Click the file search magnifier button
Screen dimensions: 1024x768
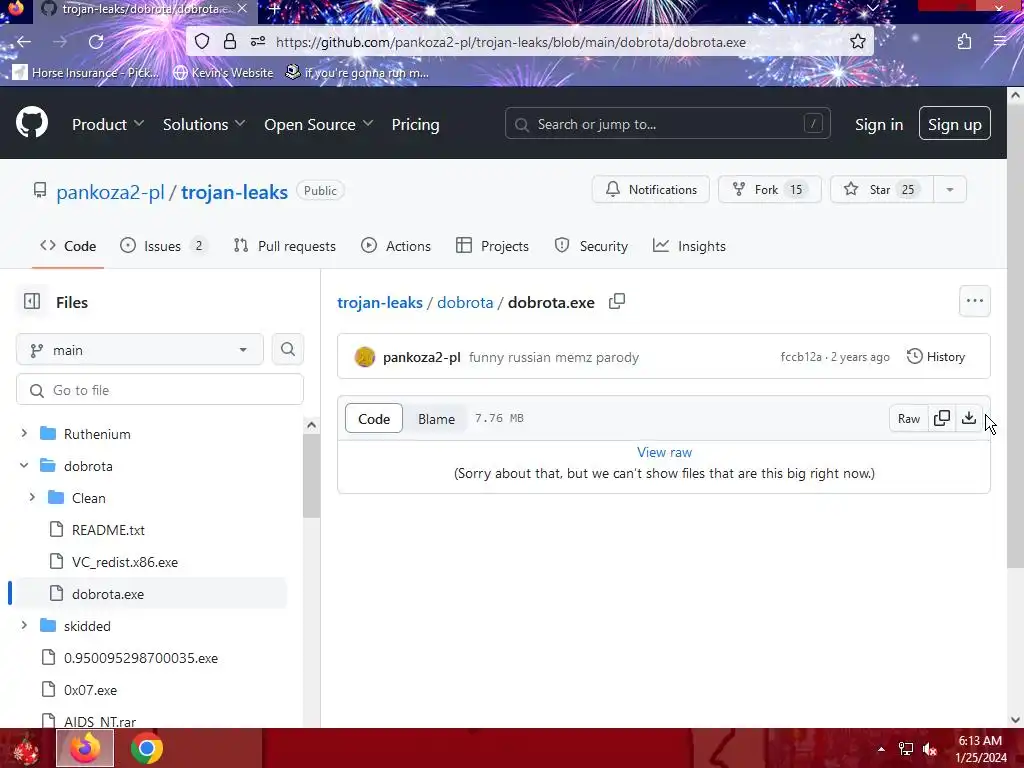(x=287, y=349)
